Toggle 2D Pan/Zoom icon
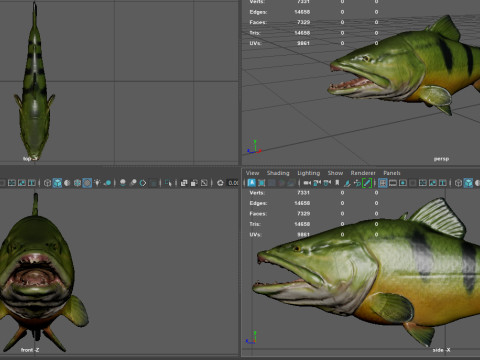Image resolution: width=480 pixels, height=360 pixels. pyautogui.click(x=357, y=183)
